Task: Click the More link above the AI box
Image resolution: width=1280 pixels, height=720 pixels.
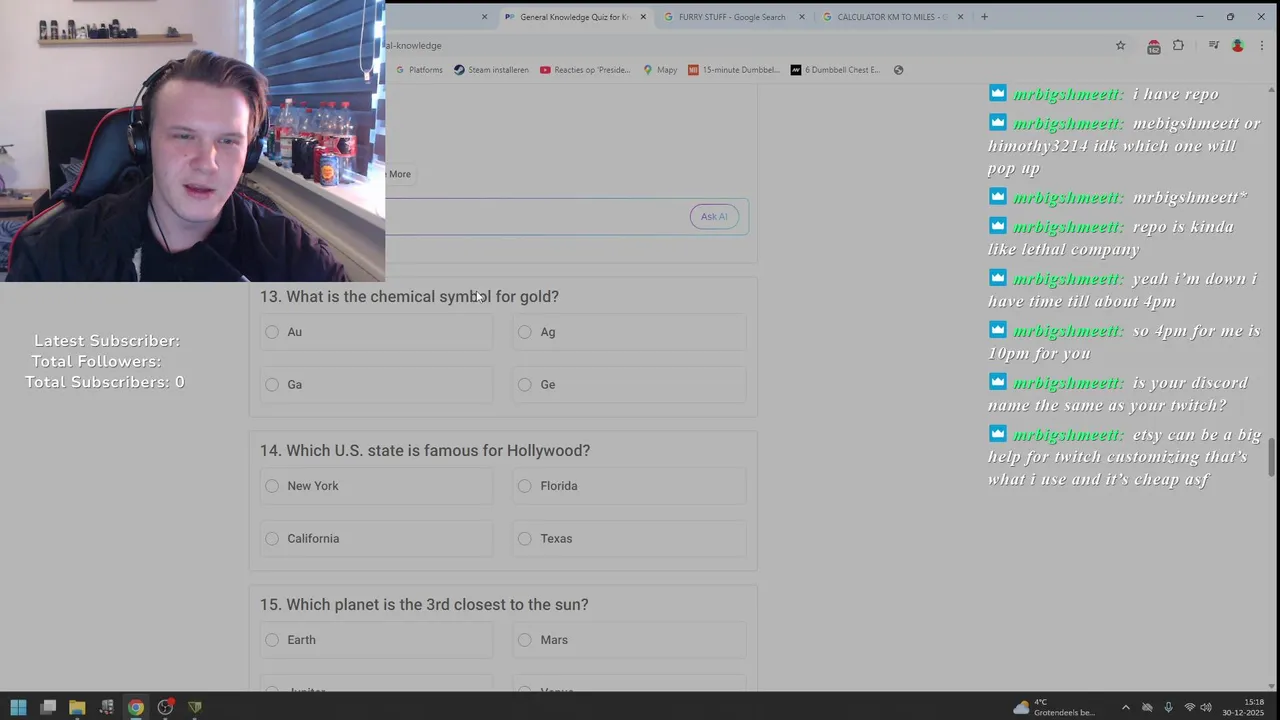Action: 399,174
